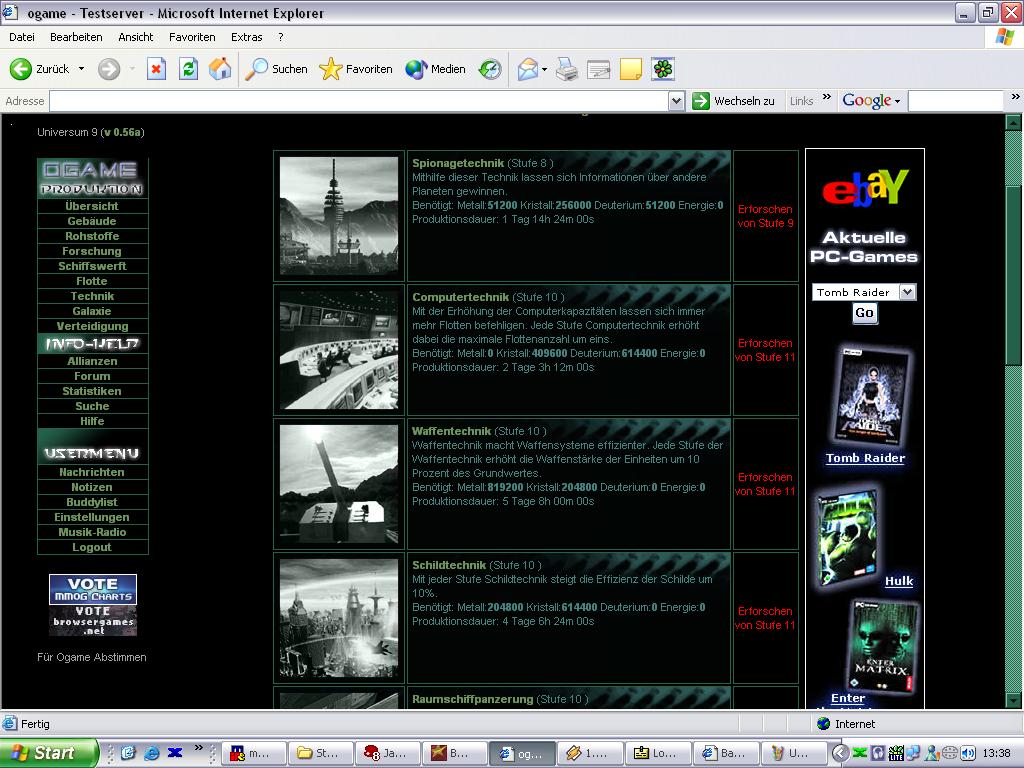
Task: Click scrollbar down arrow of page
Action: click(1014, 700)
